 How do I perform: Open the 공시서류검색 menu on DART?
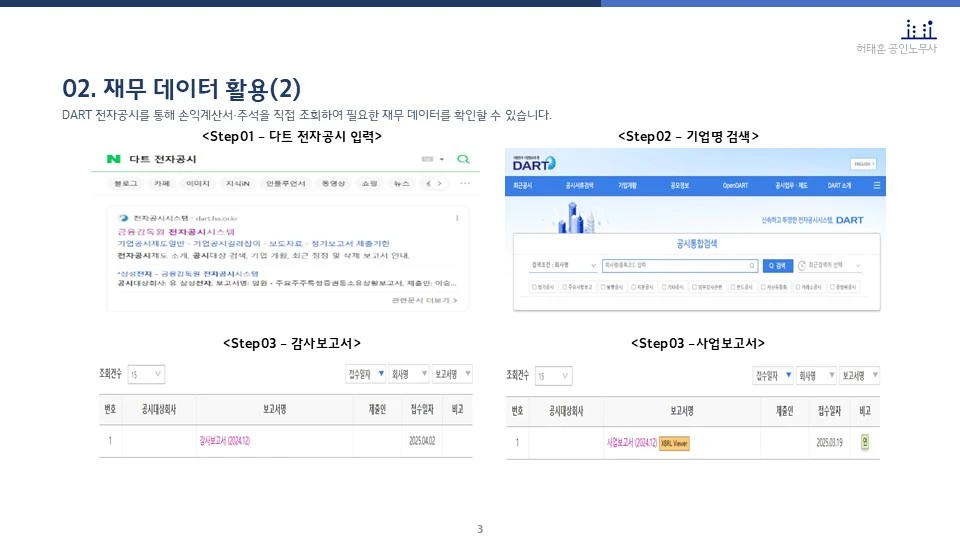click(579, 186)
